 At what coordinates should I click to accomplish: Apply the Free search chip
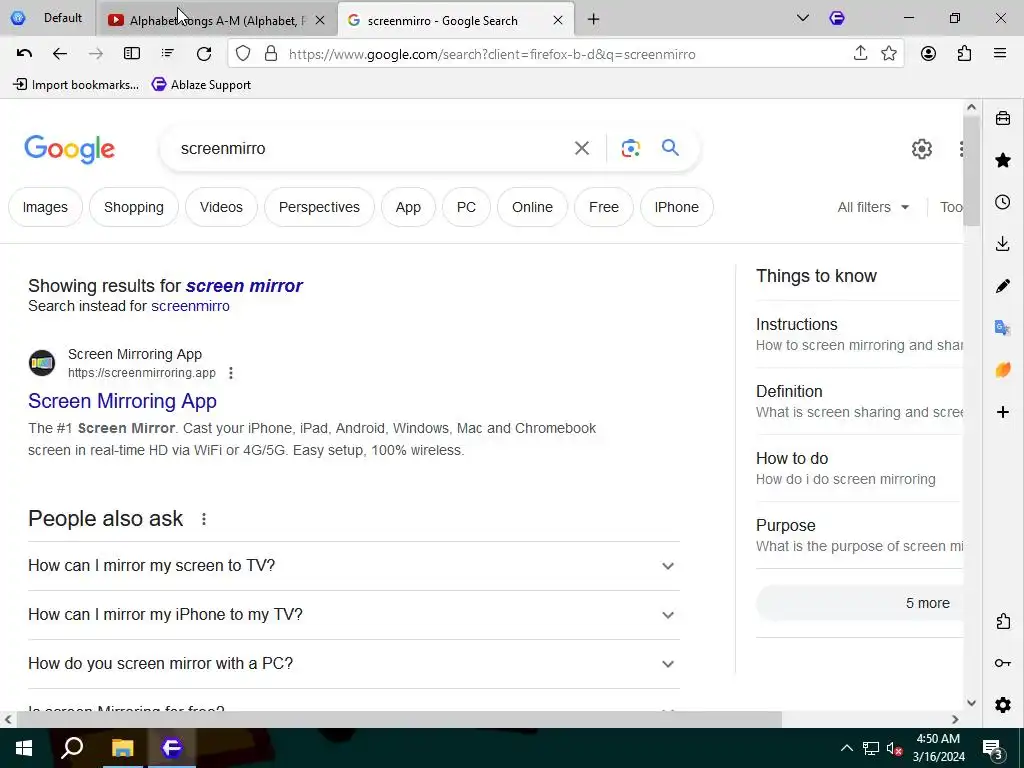pyautogui.click(x=603, y=207)
